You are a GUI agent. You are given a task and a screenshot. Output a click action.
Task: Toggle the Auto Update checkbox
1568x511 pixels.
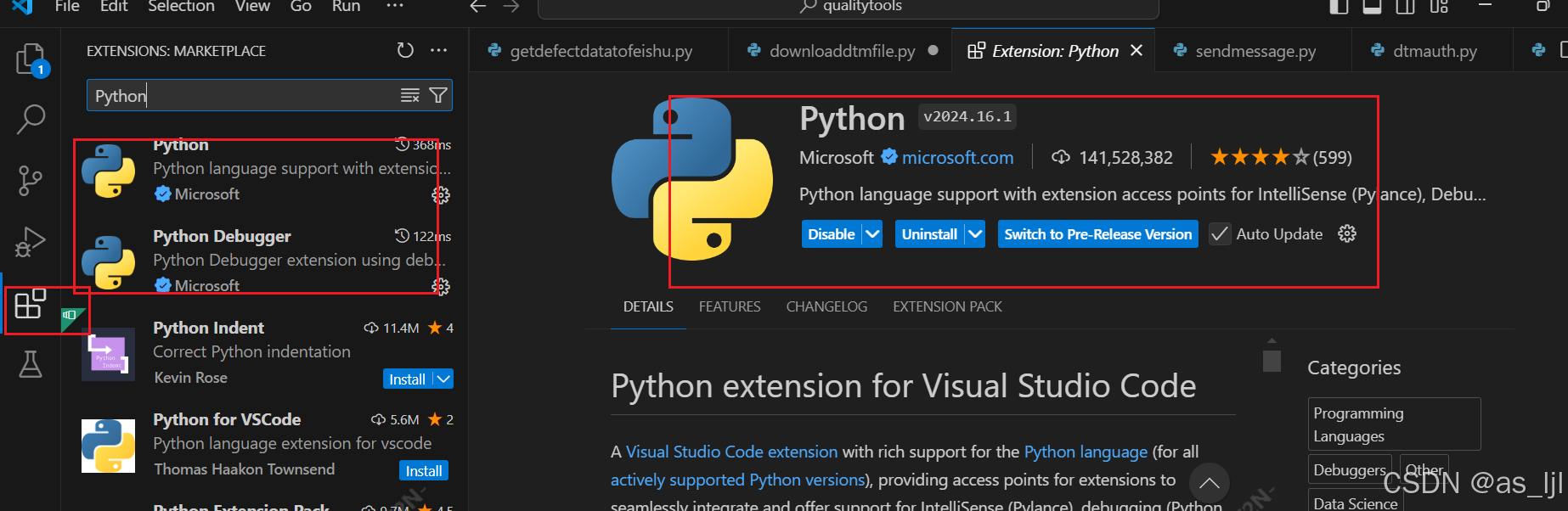coord(1220,234)
